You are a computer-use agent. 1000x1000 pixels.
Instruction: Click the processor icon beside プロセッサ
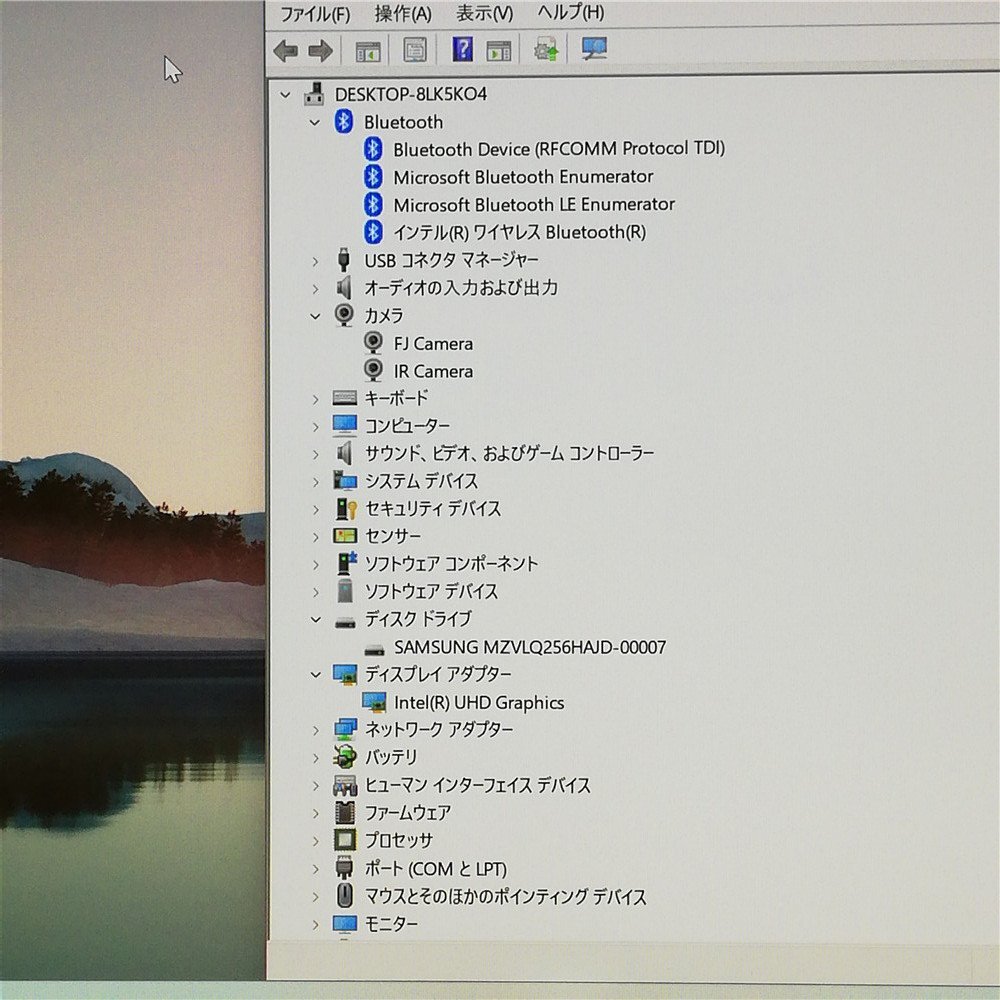click(345, 840)
